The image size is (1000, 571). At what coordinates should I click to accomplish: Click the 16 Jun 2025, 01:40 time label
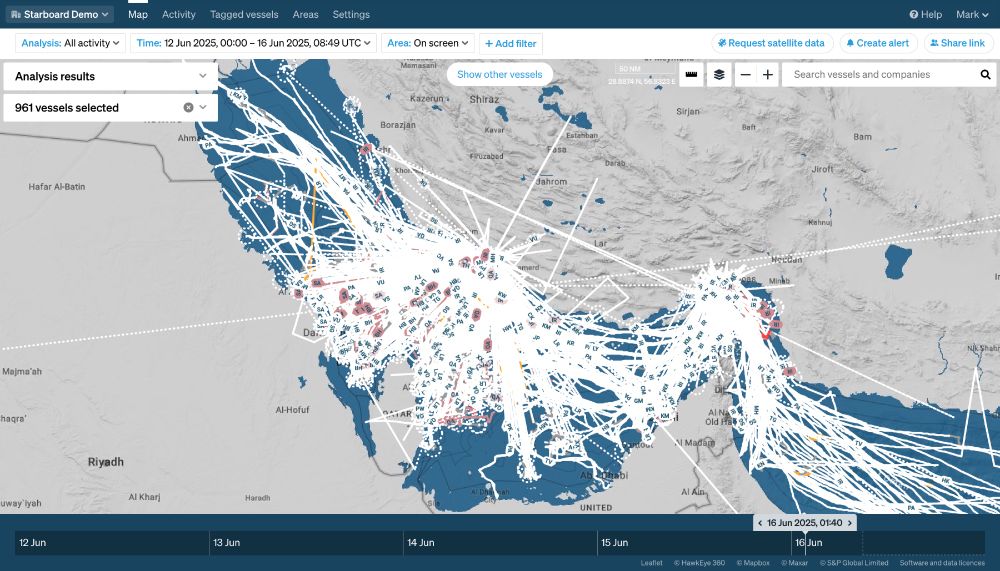804,523
